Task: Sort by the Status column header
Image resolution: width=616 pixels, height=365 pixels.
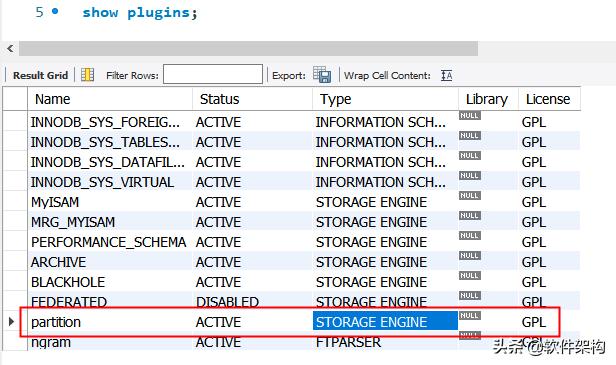Action: pyautogui.click(x=253, y=99)
